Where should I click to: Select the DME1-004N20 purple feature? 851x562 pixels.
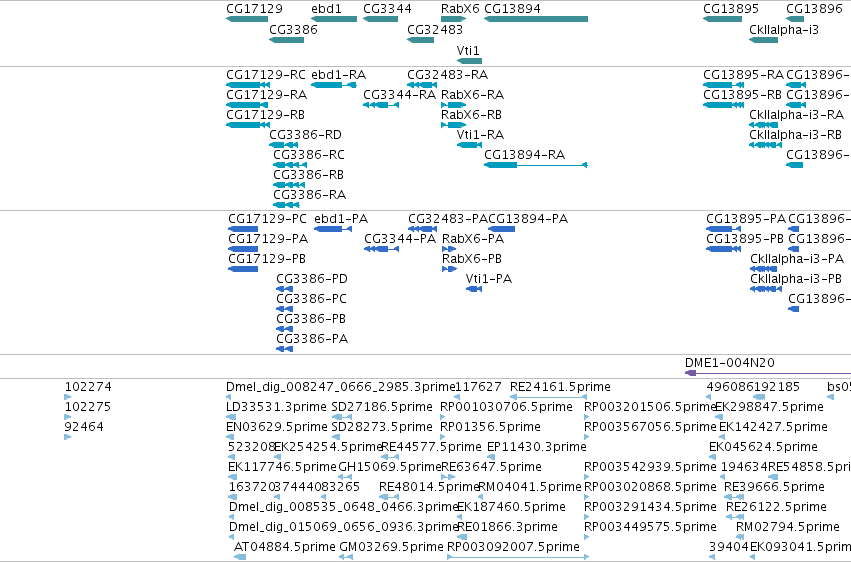pos(768,373)
